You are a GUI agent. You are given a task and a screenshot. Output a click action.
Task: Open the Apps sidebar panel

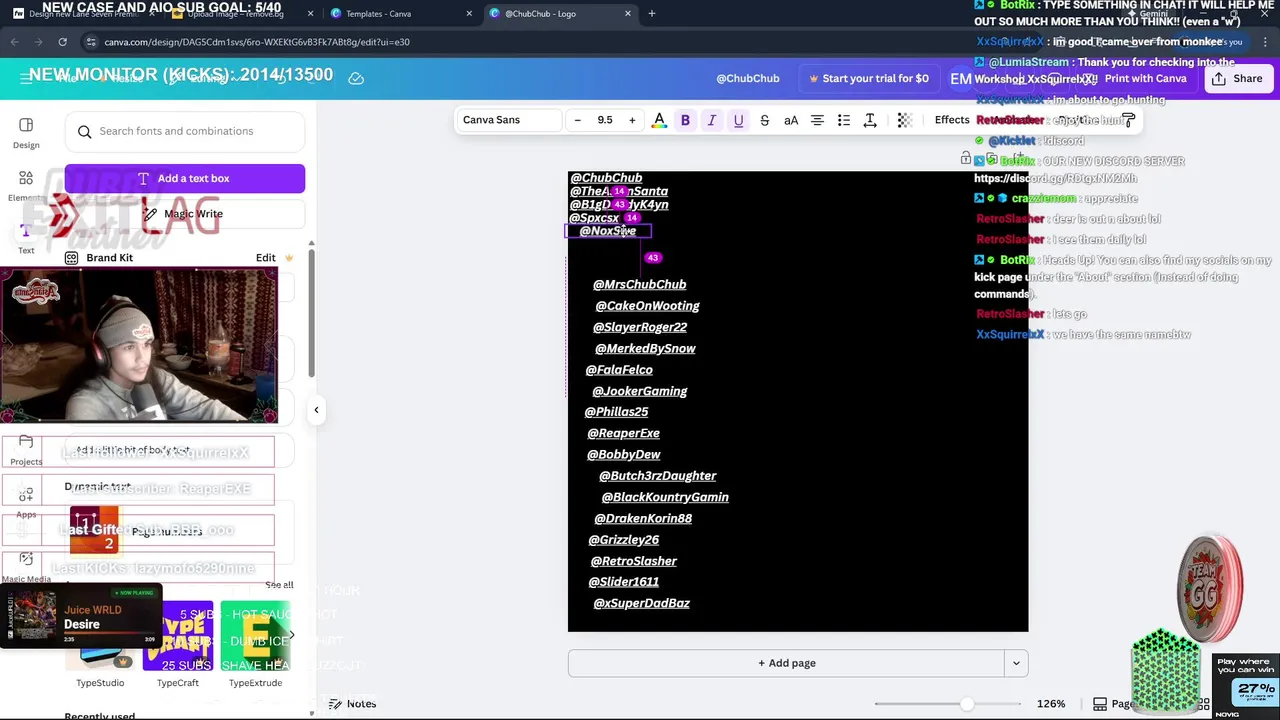pos(26,502)
